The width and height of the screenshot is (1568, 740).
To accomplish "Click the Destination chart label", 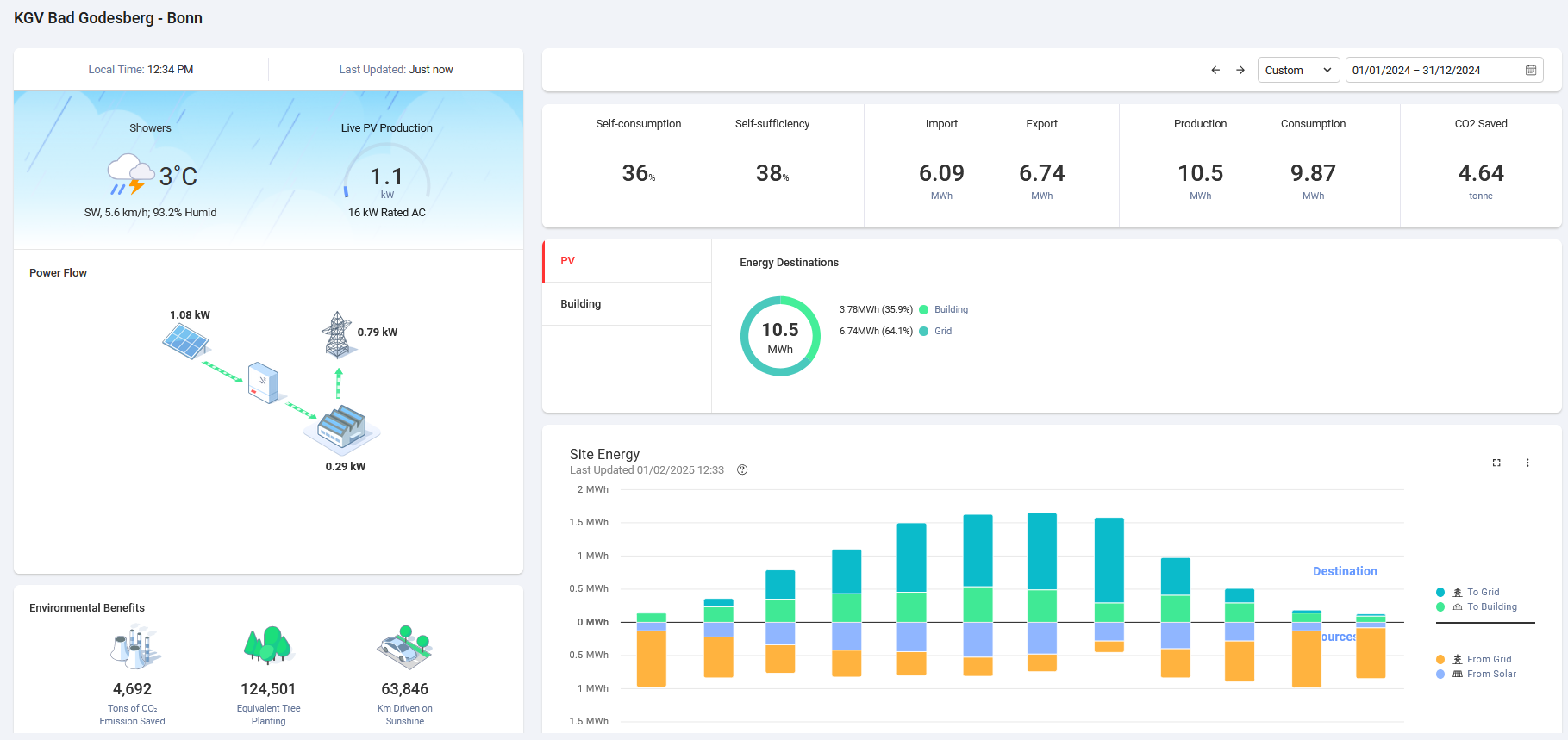I will click(1345, 571).
